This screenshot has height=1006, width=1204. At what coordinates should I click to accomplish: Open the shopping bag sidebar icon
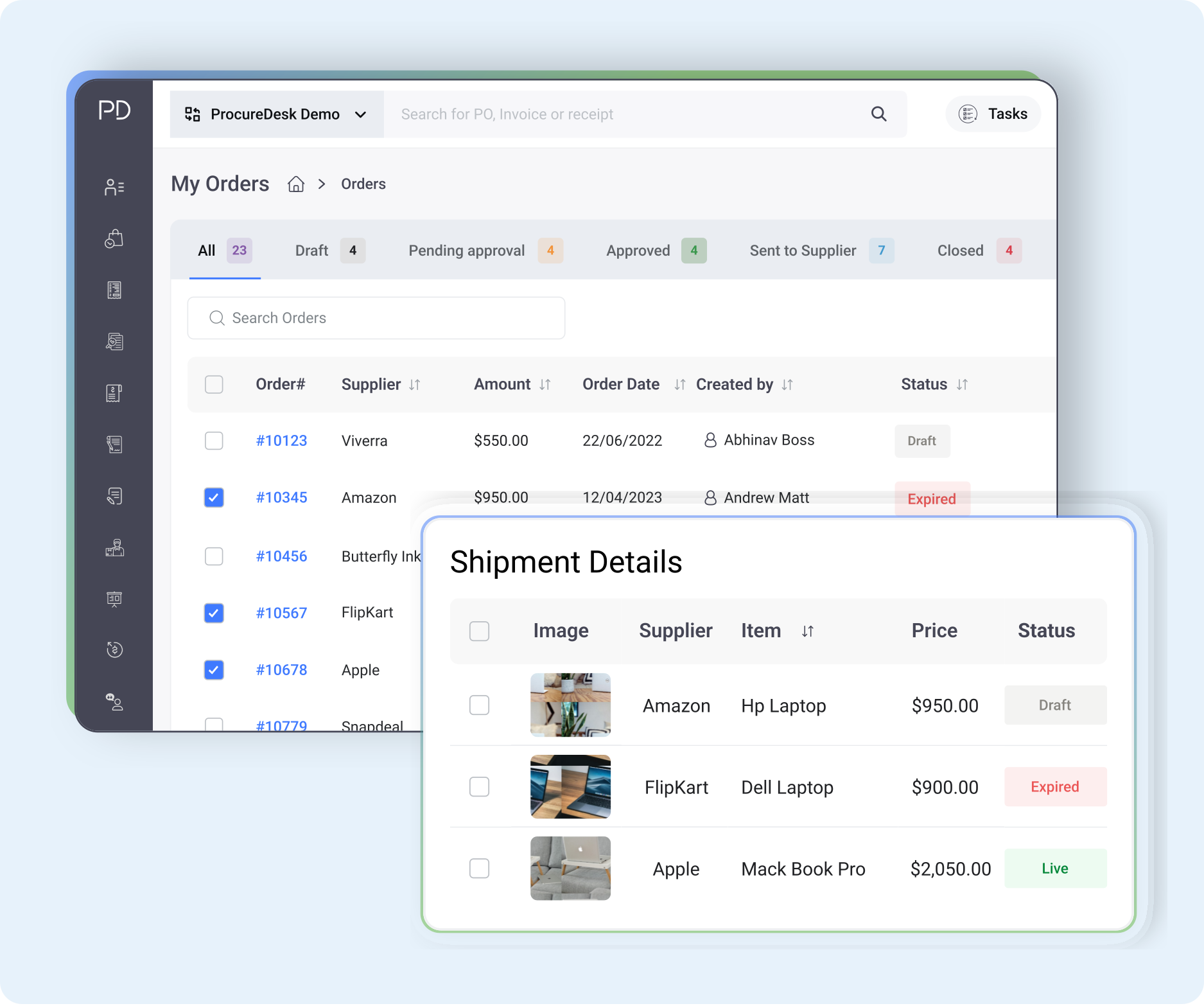click(114, 238)
